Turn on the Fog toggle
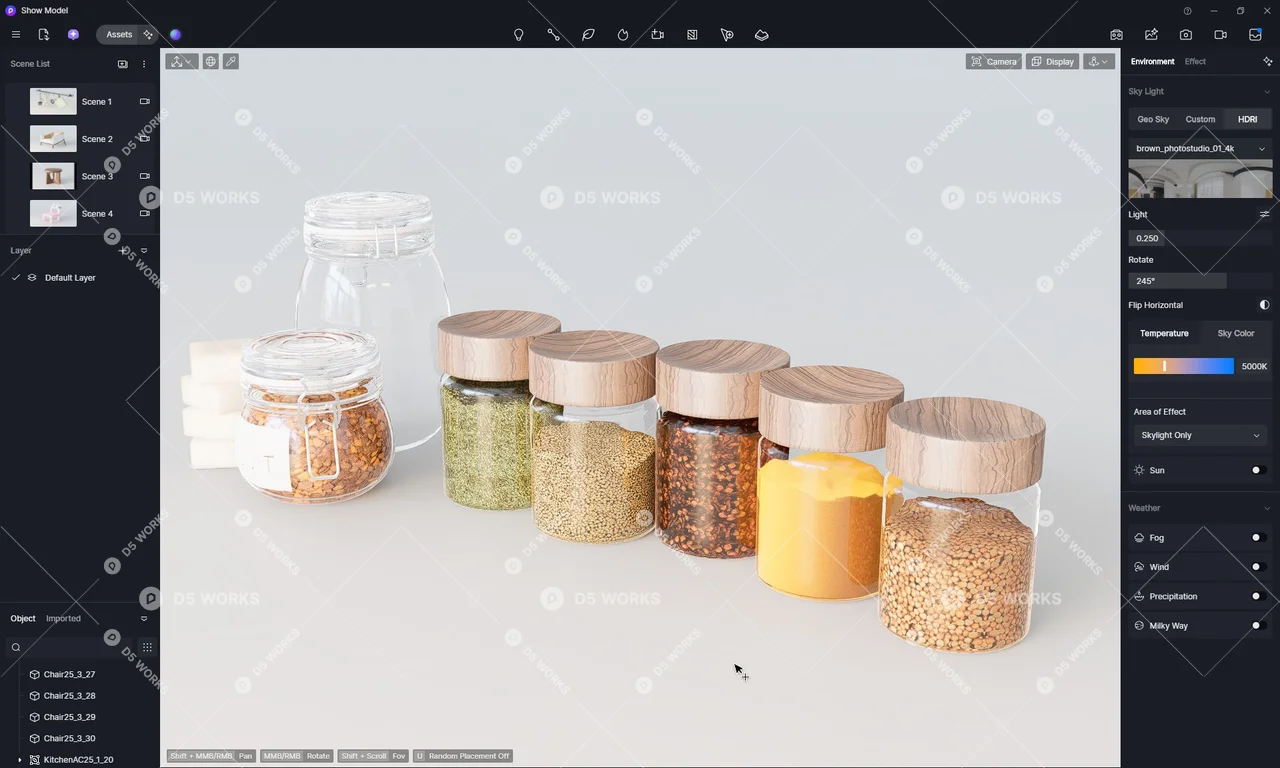Image resolution: width=1280 pixels, height=768 pixels. tap(1258, 538)
